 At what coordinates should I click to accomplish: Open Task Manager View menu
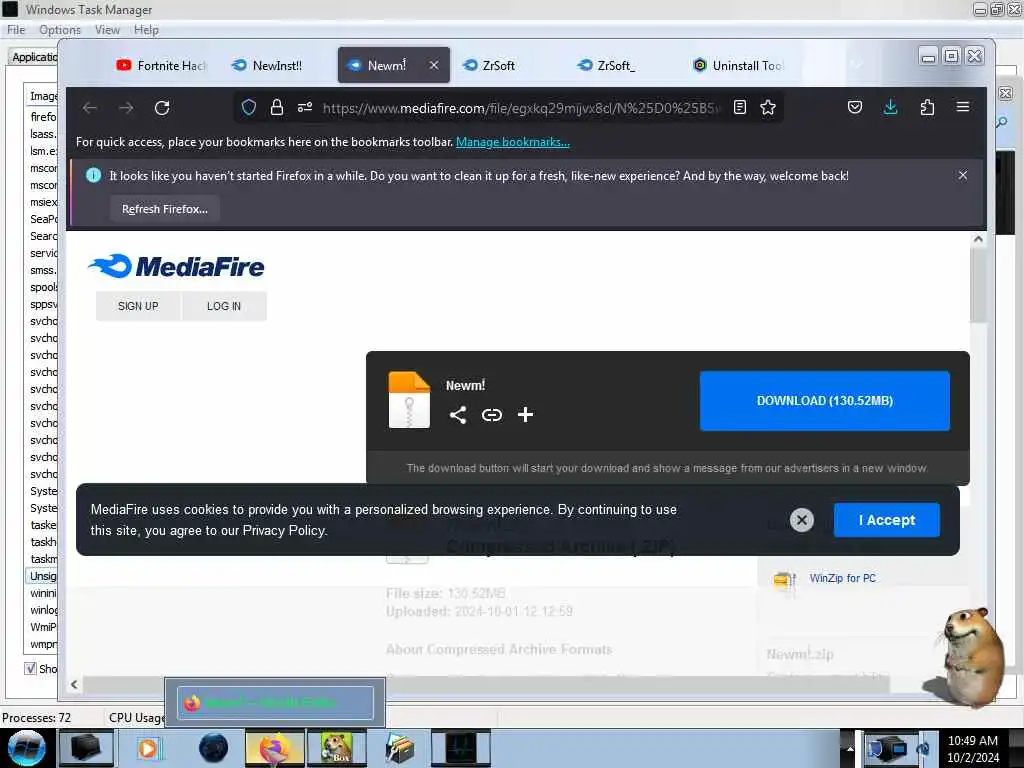tap(107, 30)
